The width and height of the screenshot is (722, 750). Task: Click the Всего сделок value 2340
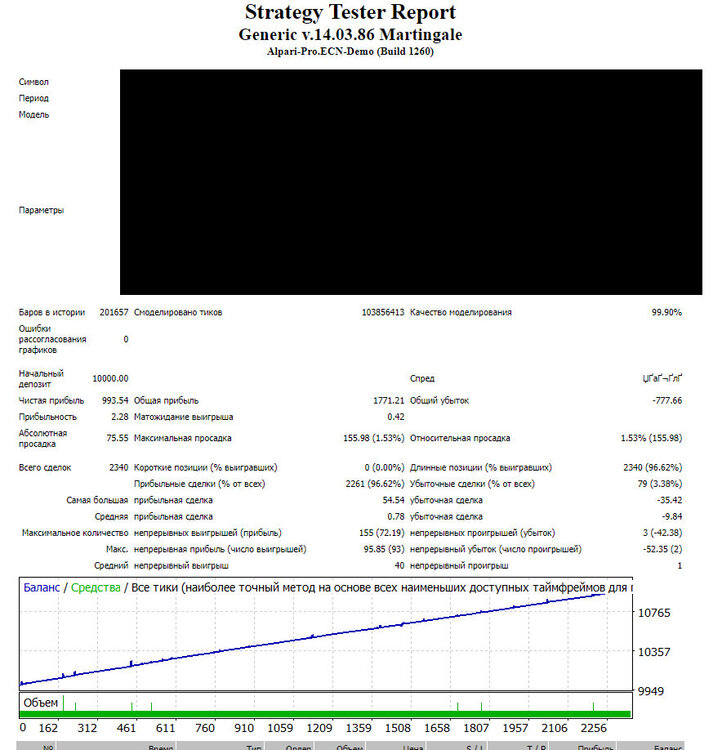(x=119, y=467)
